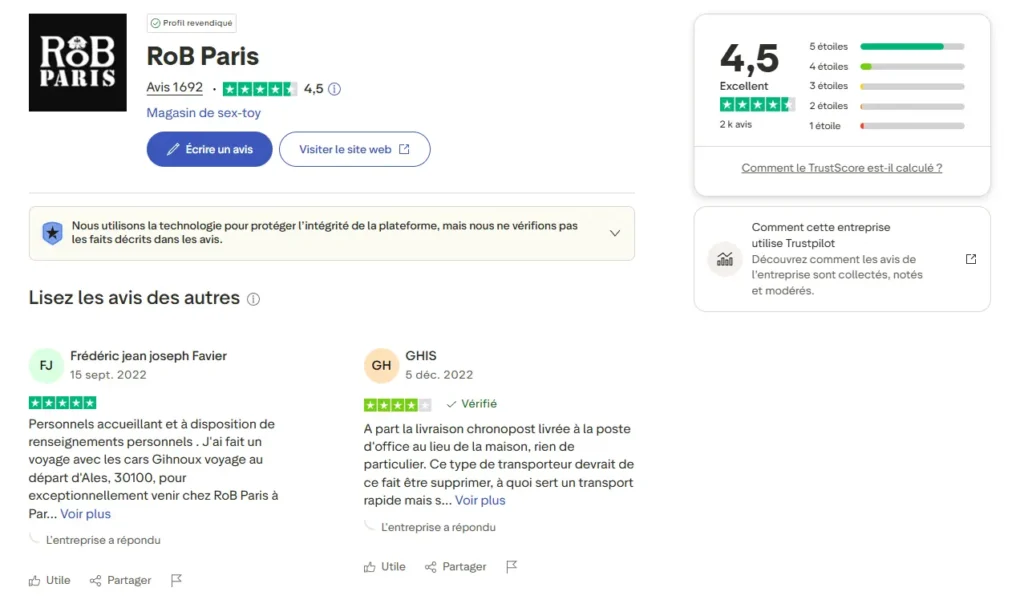Open the 'Avis 1692' link

(x=174, y=88)
